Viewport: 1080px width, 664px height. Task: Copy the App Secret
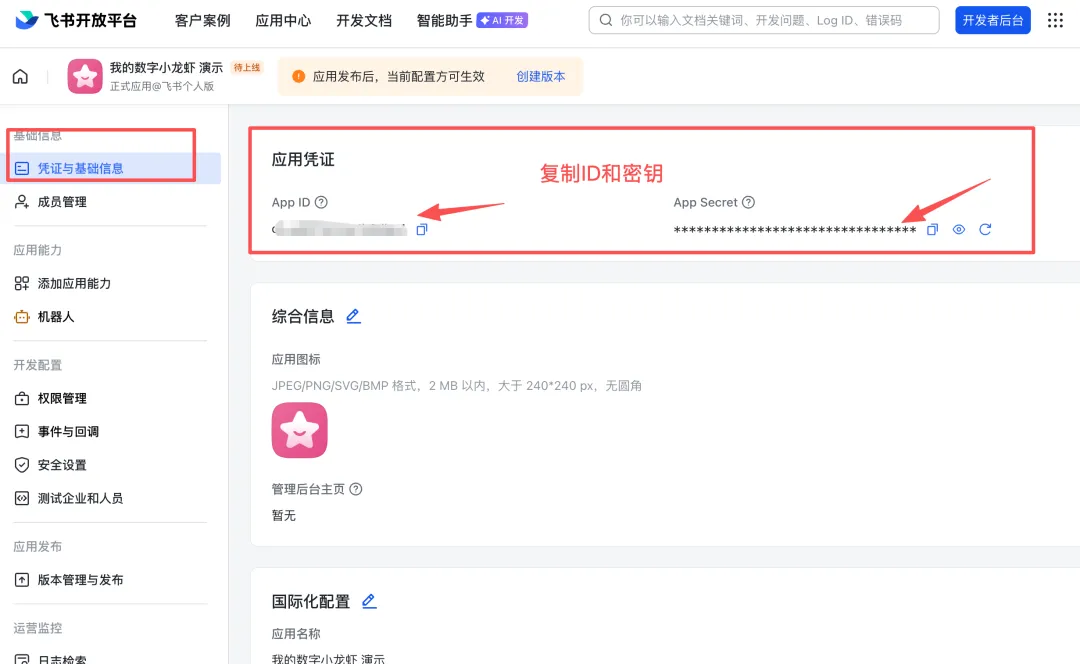[x=932, y=229]
